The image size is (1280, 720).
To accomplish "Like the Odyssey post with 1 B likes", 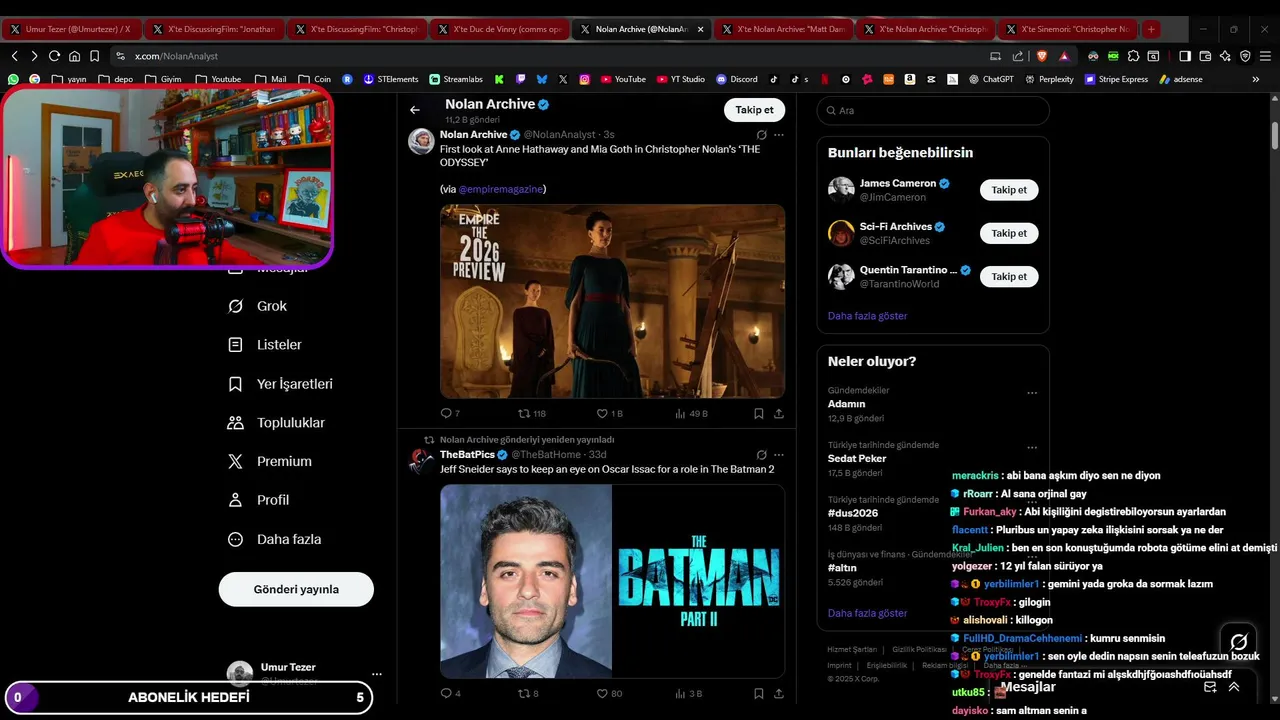I will (609, 413).
